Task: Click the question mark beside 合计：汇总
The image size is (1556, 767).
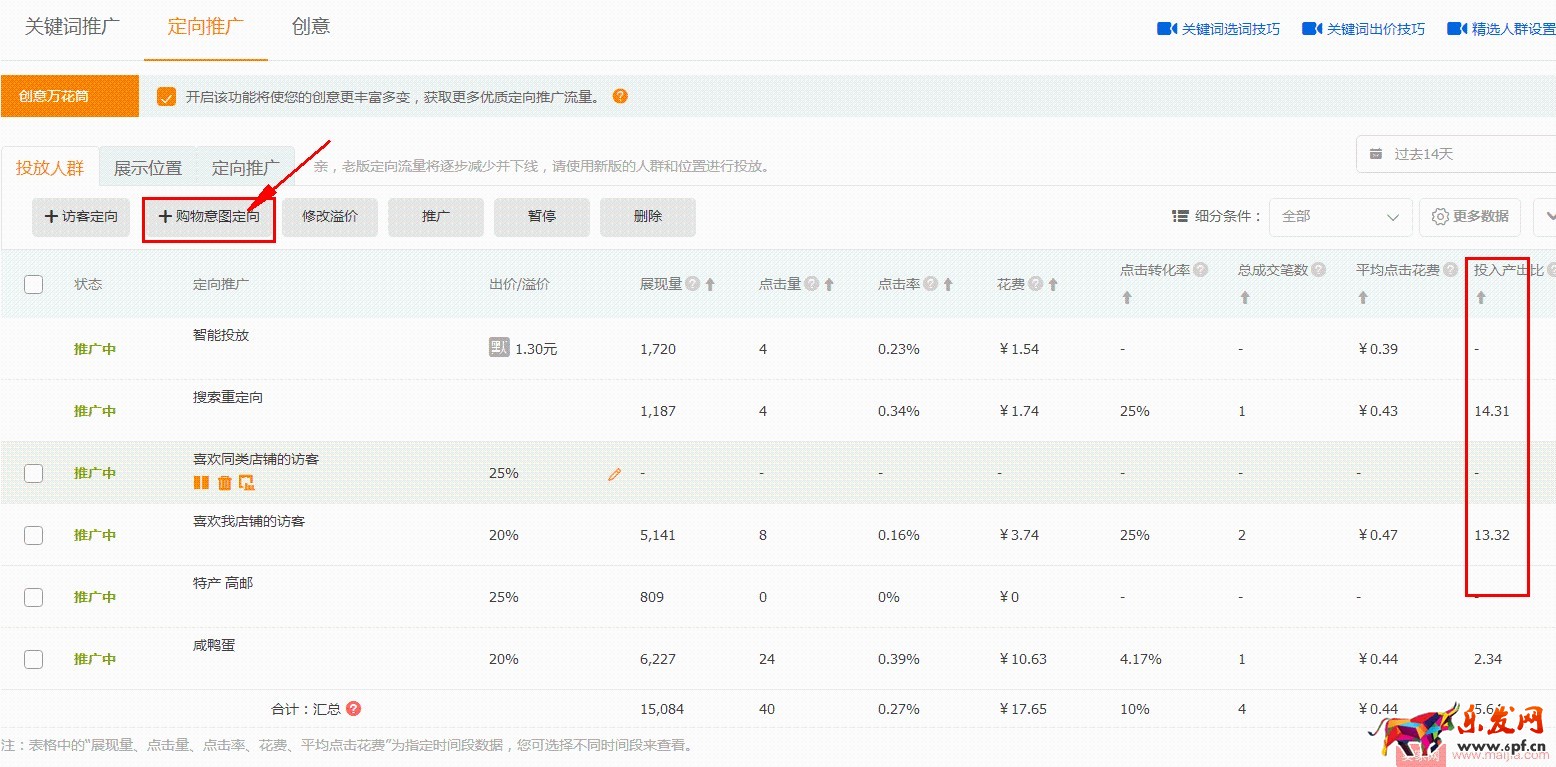Action: pos(354,708)
